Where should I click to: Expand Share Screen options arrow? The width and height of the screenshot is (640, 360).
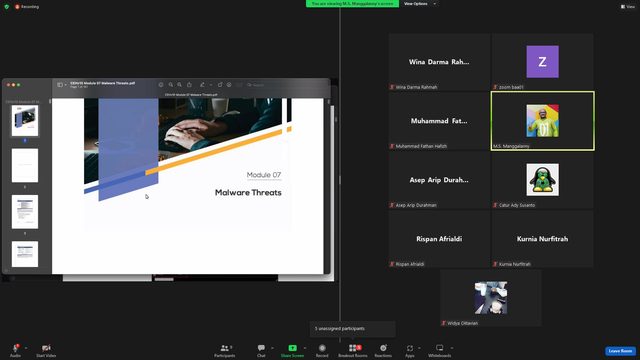304,348
